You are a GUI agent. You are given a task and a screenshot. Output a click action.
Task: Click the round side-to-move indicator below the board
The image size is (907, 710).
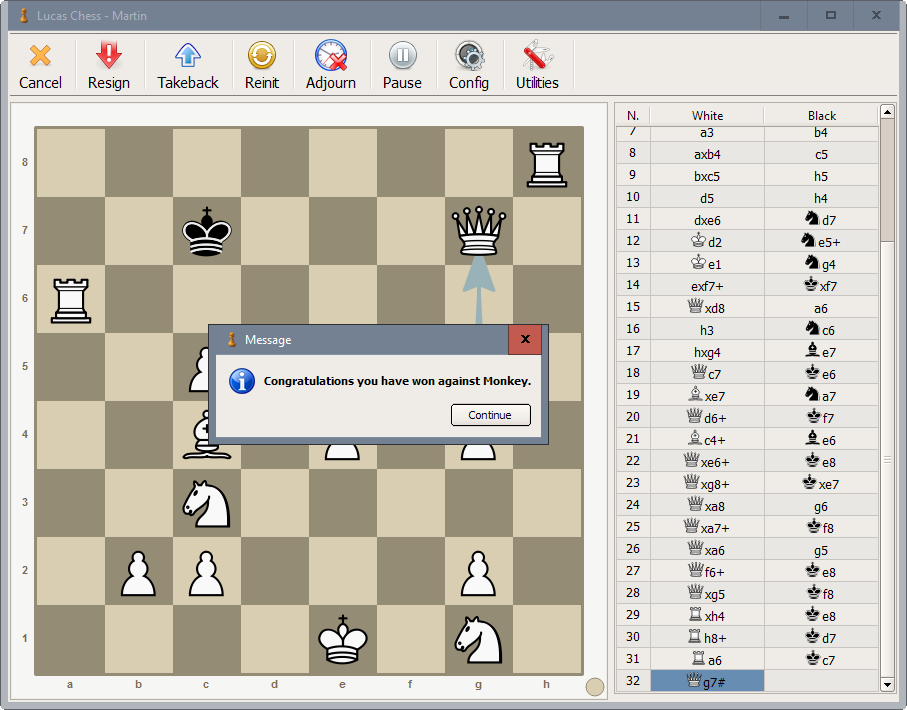[595, 687]
